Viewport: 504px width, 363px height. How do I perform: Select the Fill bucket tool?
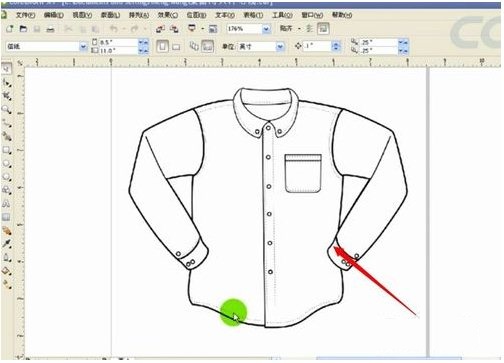(x=6, y=271)
